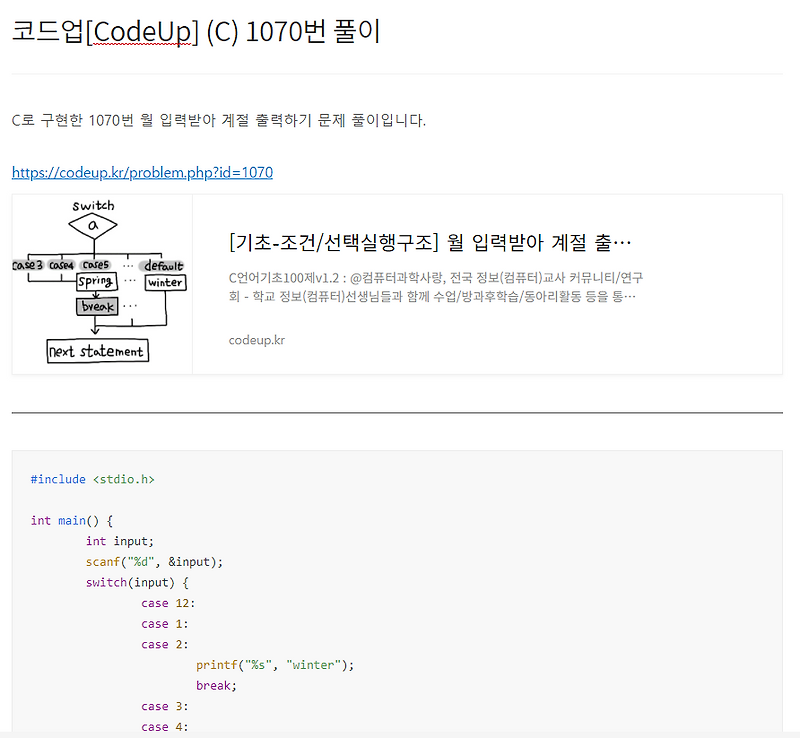This screenshot has height=738, width=800.
Task: Click the switch flowchart thumbnail image
Action: pyautogui.click(x=100, y=283)
